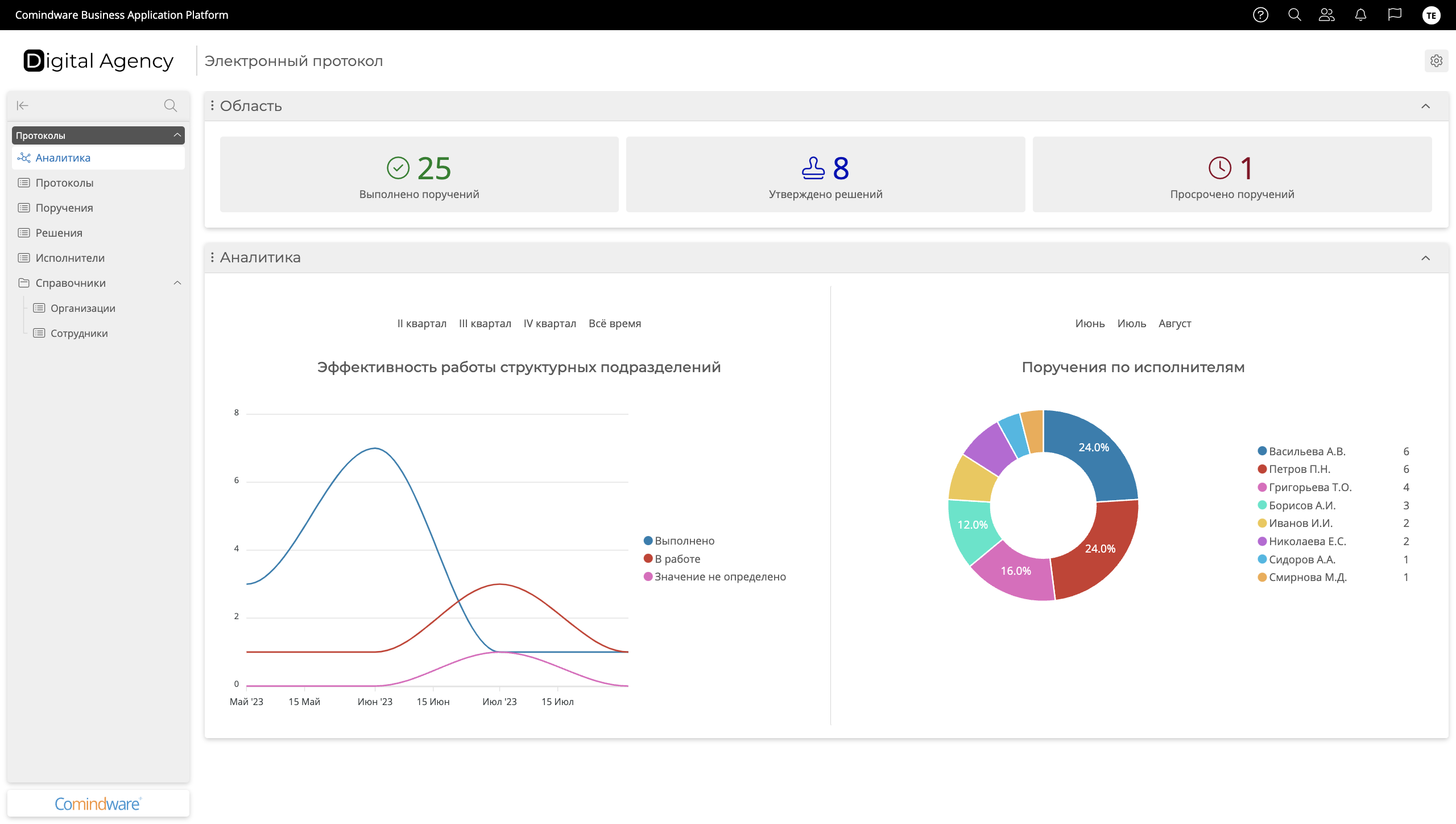The width and height of the screenshot is (1456, 824).
Task: Collapse the Область panel
Action: pyautogui.click(x=1426, y=106)
